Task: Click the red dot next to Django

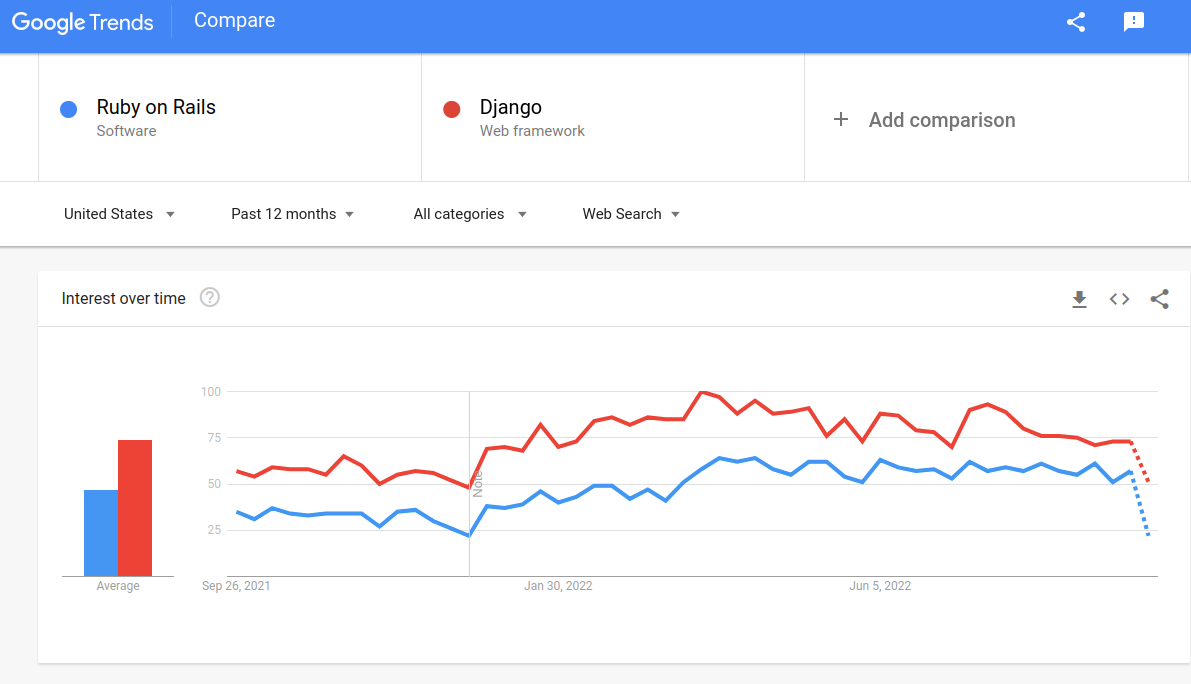Action: (451, 109)
